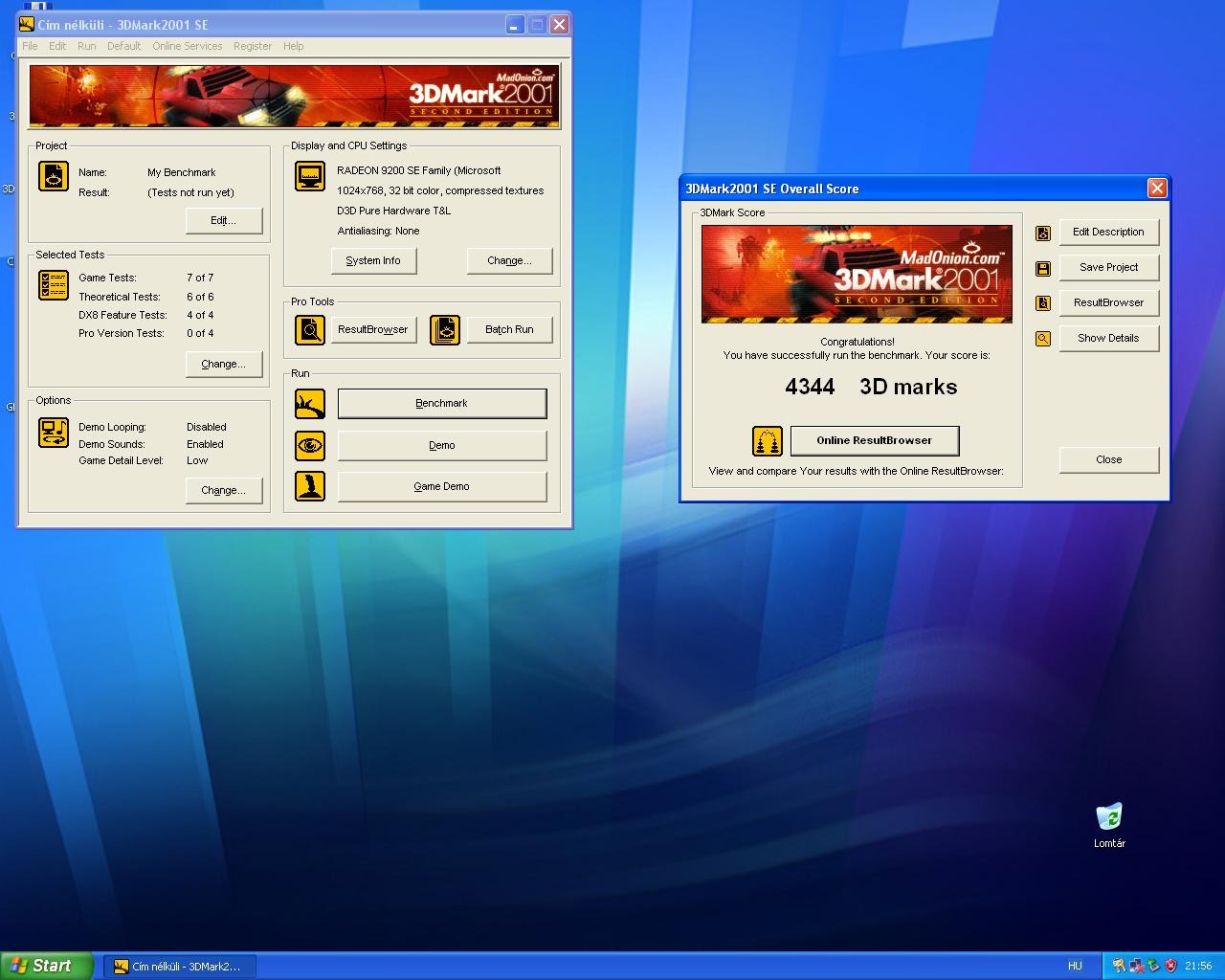Click the Benchmark run icon
Screen dimensions: 1225x980
click(x=310, y=404)
